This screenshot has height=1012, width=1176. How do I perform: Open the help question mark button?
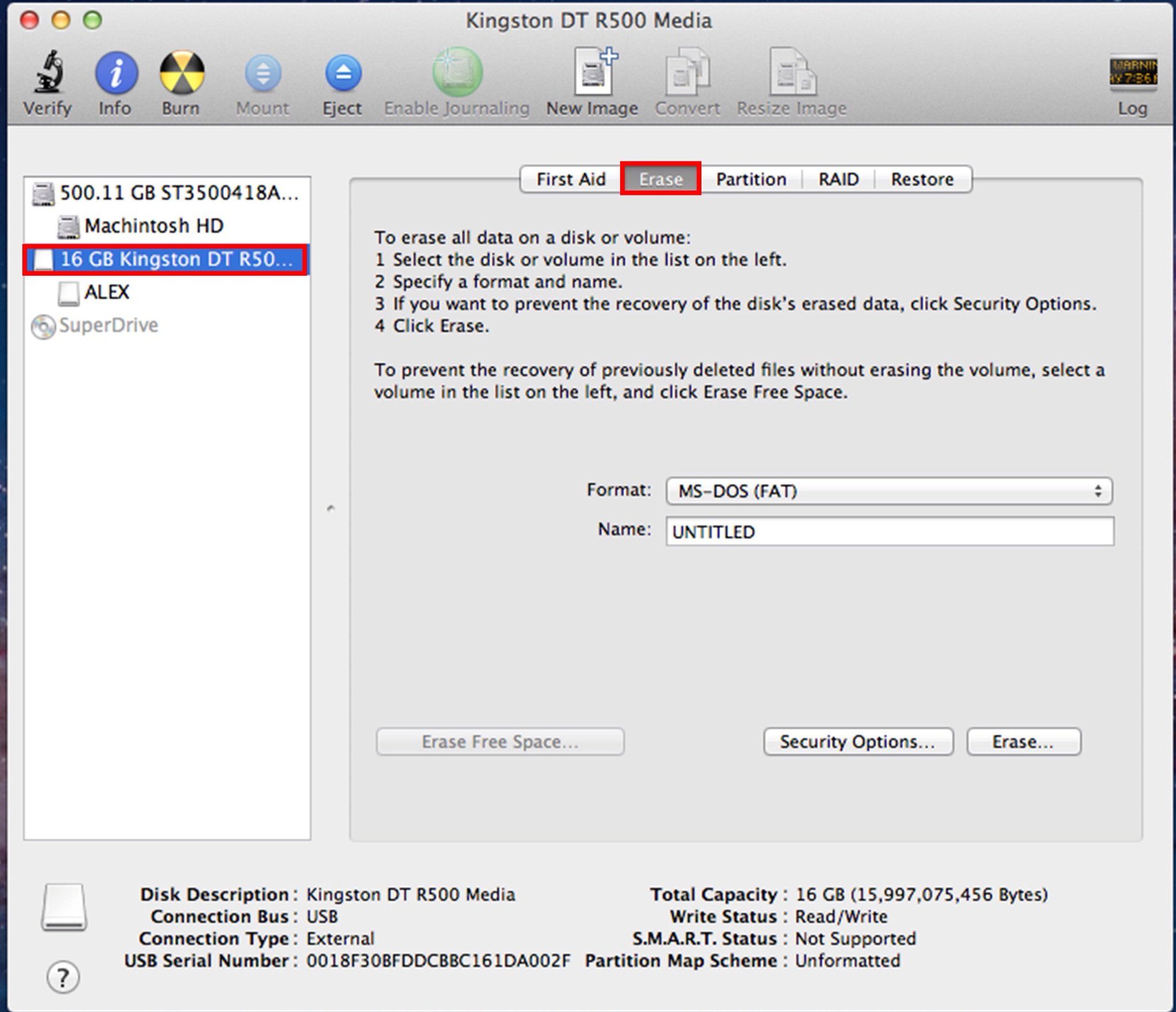coord(63,977)
